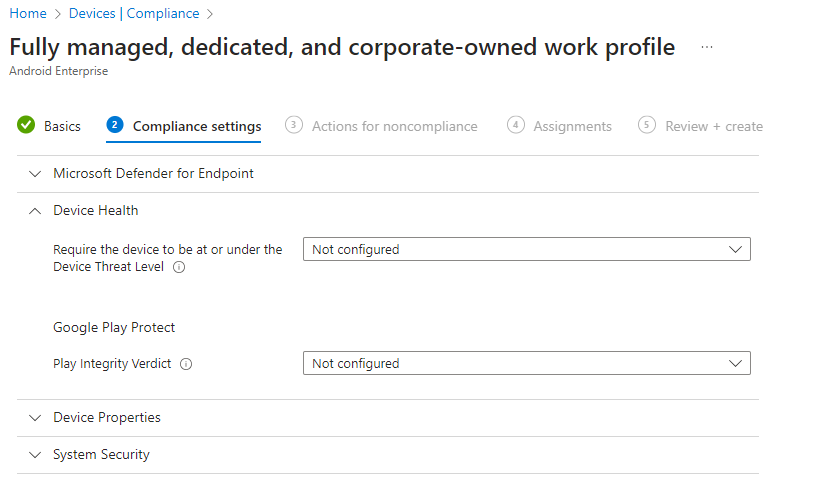This screenshot has height=486, width=818.
Task: Click the step 3 number badge
Action: [294, 125]
